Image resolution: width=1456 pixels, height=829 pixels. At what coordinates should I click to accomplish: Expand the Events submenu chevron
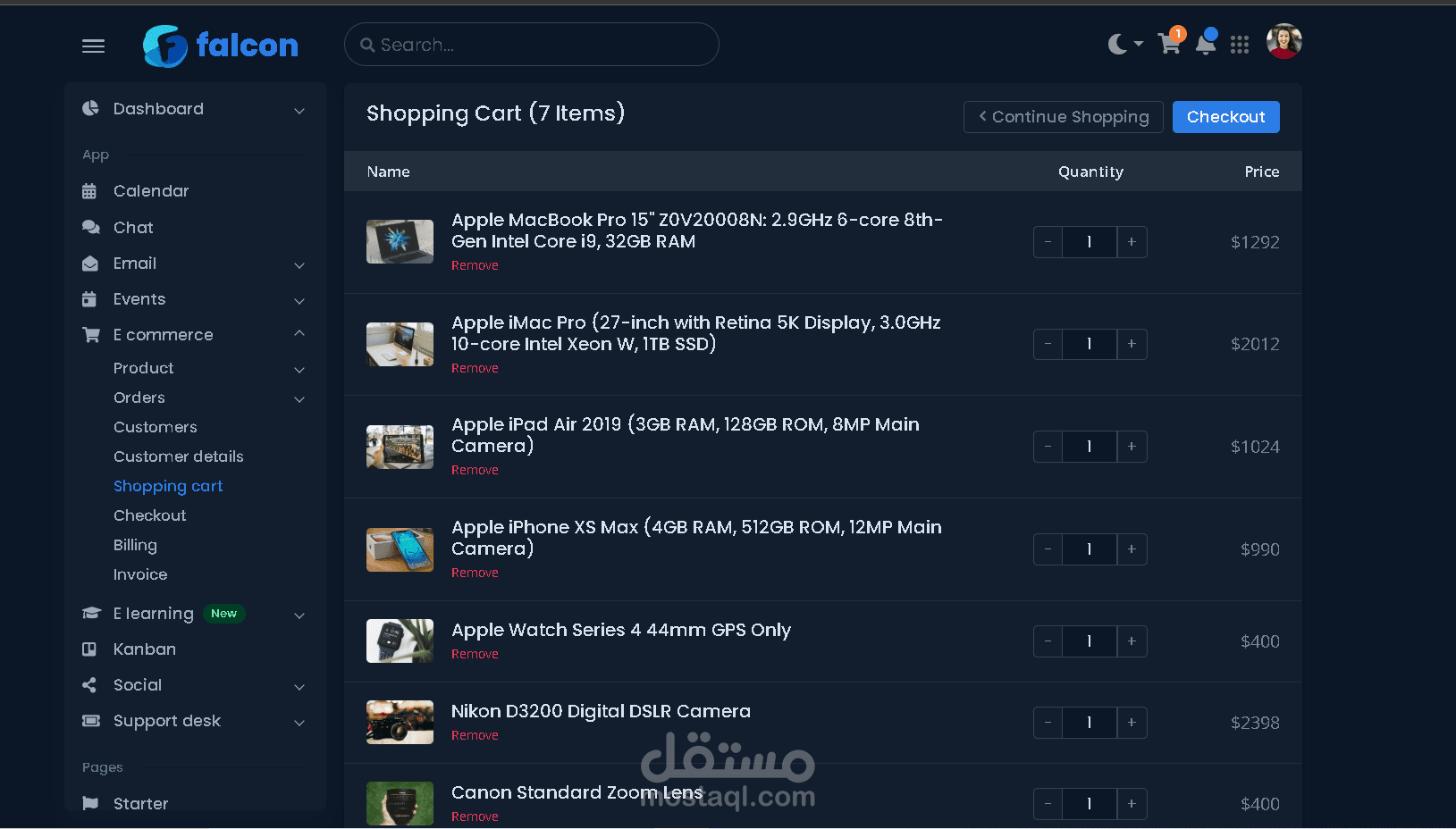299,301
